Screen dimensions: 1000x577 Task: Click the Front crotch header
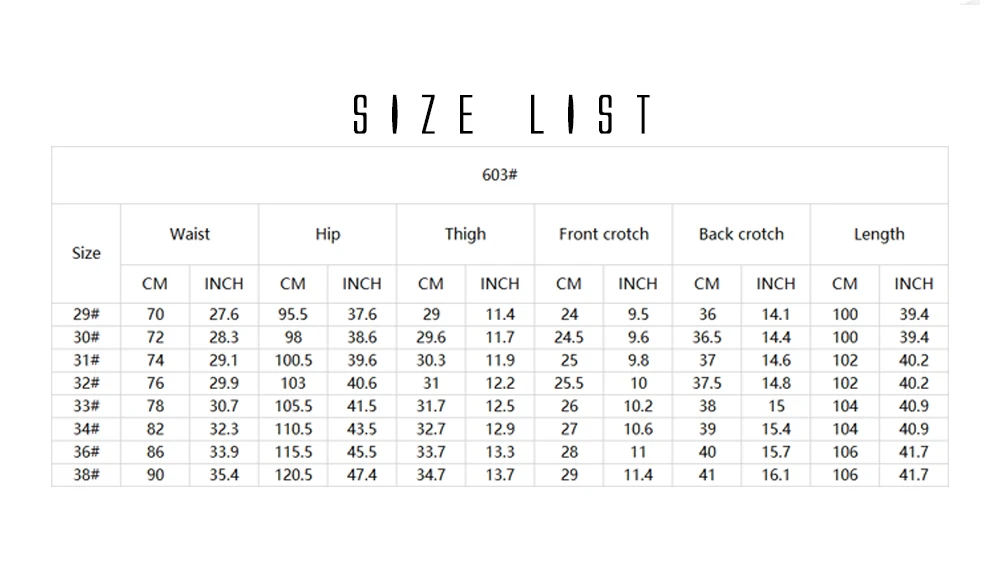[x=603, y=234]
